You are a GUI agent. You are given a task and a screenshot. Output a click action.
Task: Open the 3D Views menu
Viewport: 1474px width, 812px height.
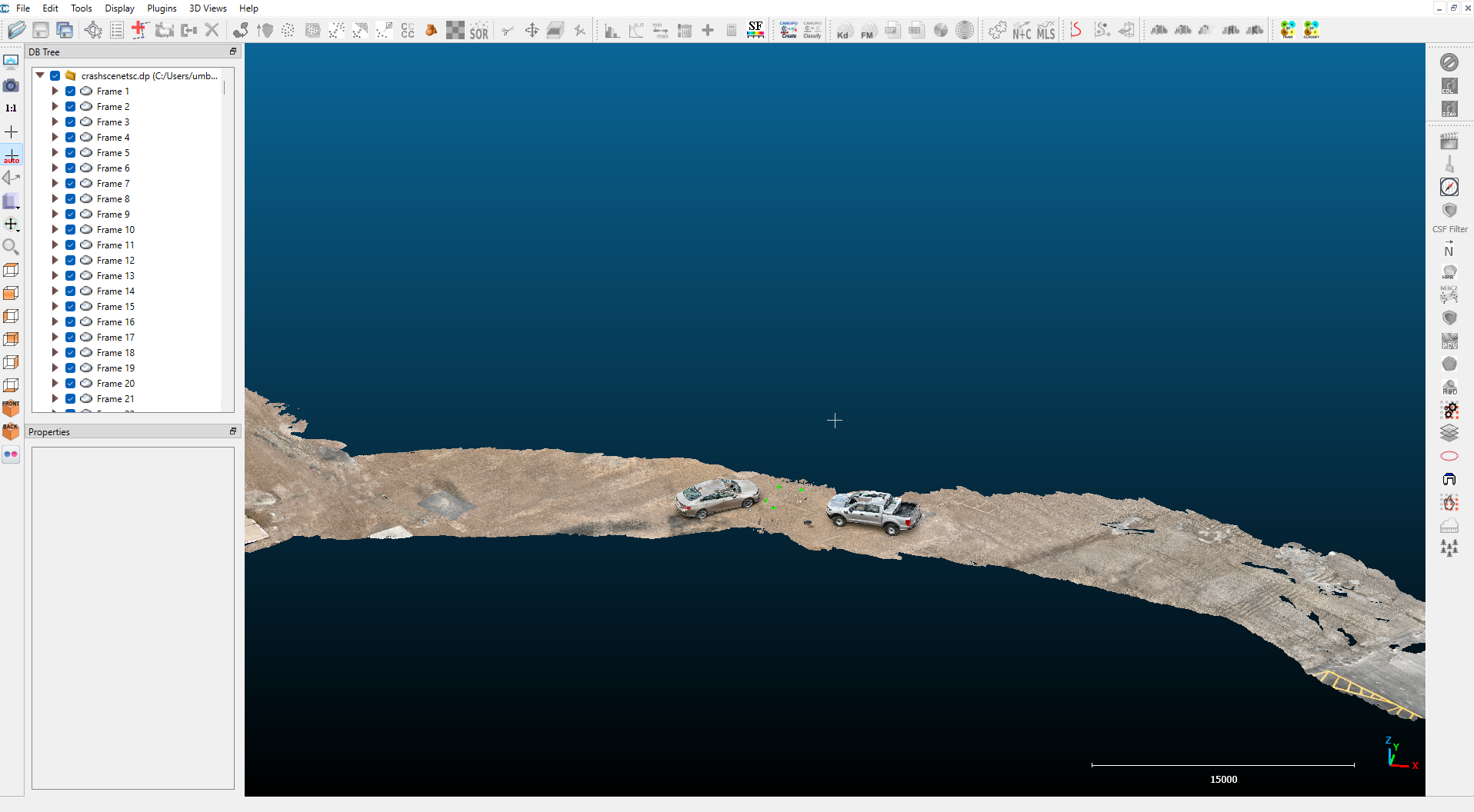pos(207,8)
